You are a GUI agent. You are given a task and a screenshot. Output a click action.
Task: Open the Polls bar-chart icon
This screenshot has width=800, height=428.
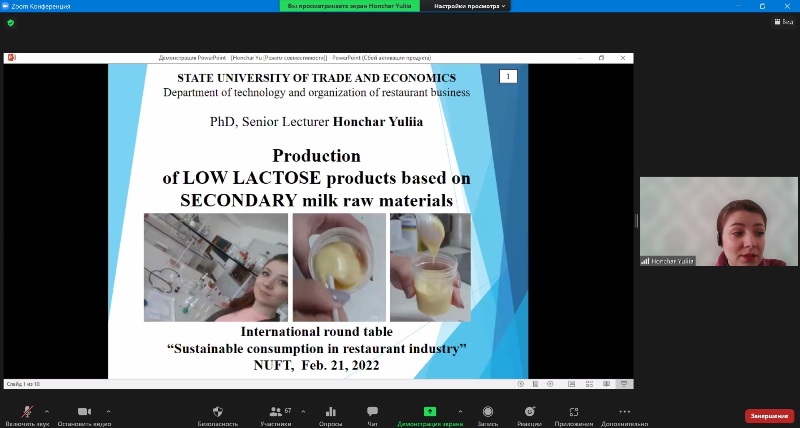(x=331, y=411)
